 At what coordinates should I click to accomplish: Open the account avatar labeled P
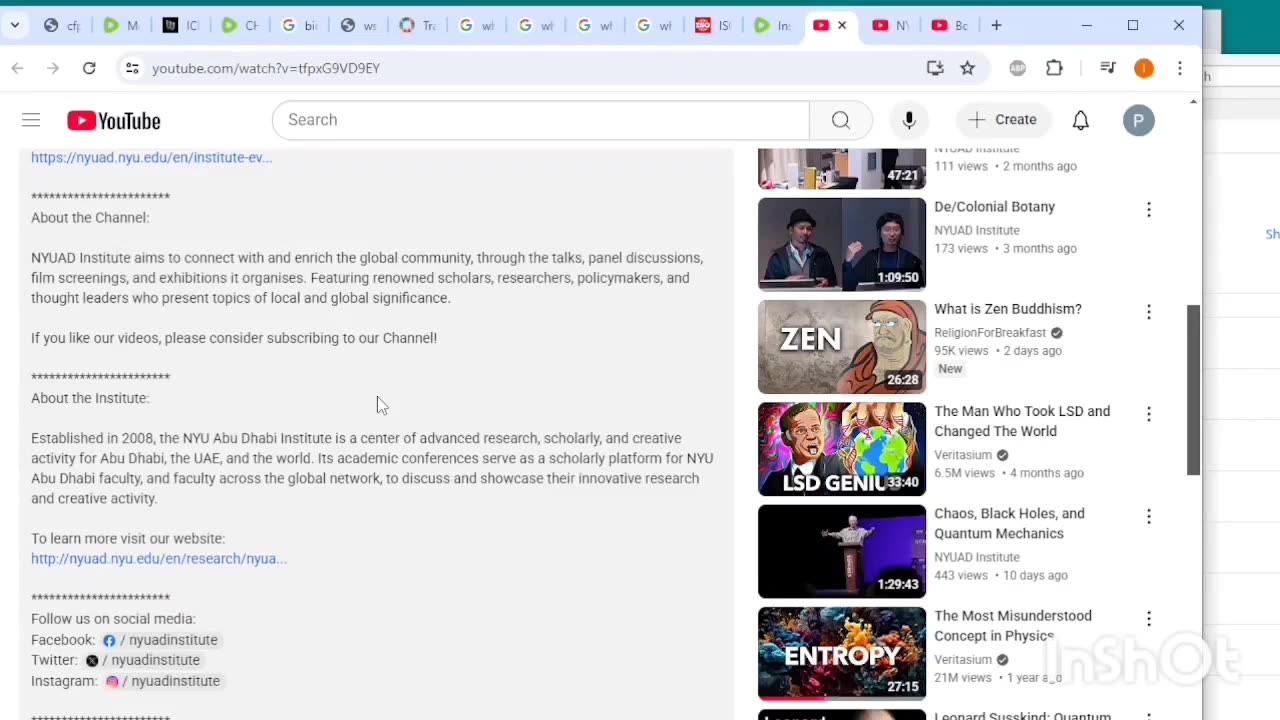pos(1138,121)
